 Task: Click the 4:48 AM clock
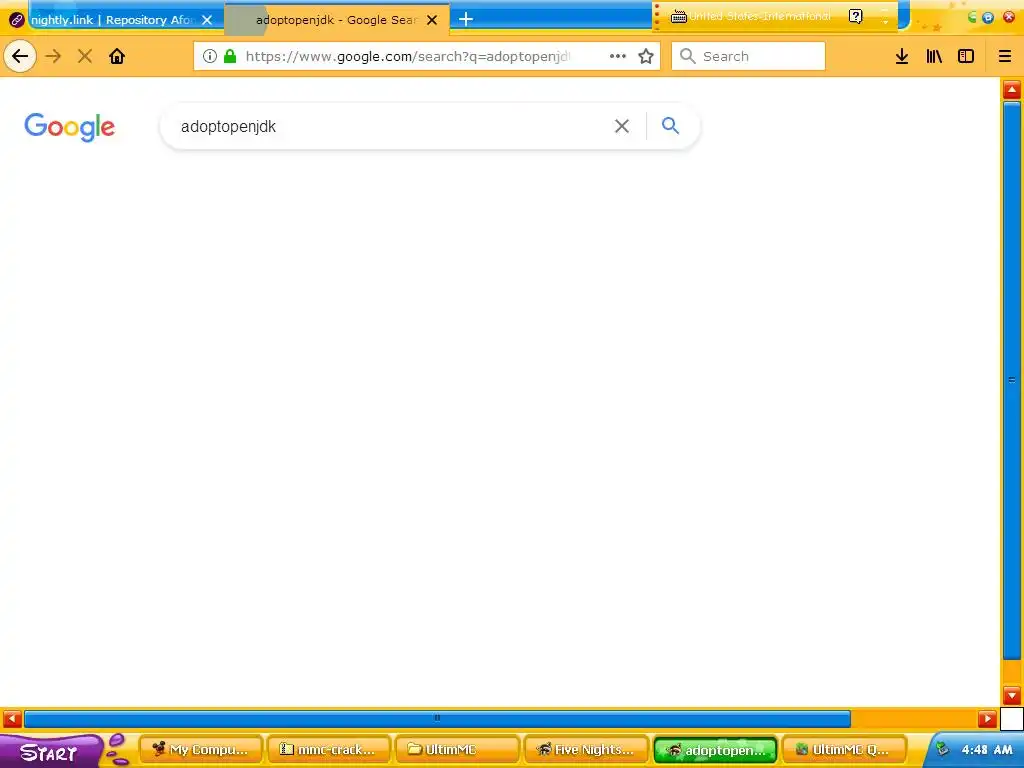point(987,750)
